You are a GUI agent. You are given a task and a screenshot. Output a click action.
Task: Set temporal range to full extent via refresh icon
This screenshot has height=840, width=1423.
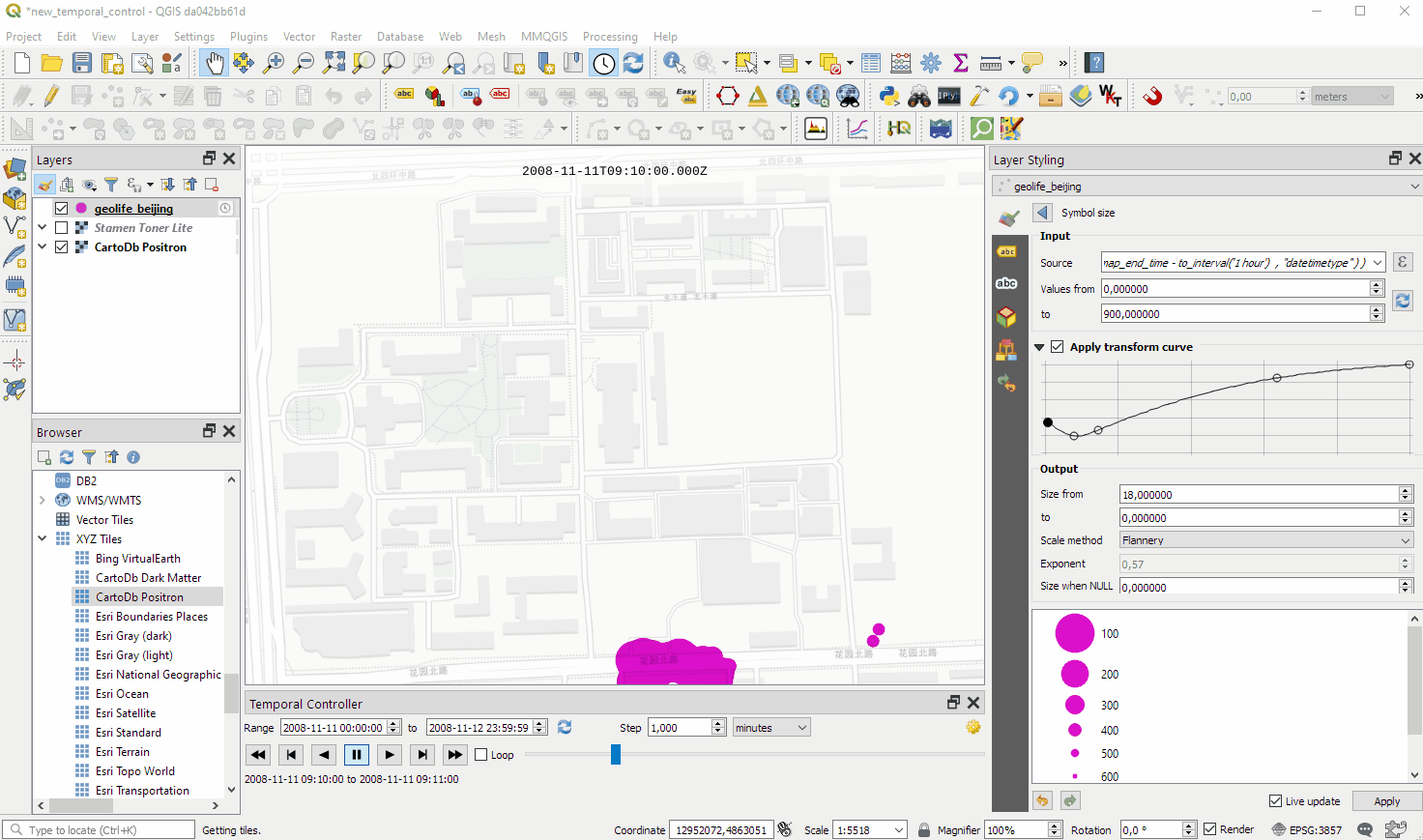coord(565,727)
